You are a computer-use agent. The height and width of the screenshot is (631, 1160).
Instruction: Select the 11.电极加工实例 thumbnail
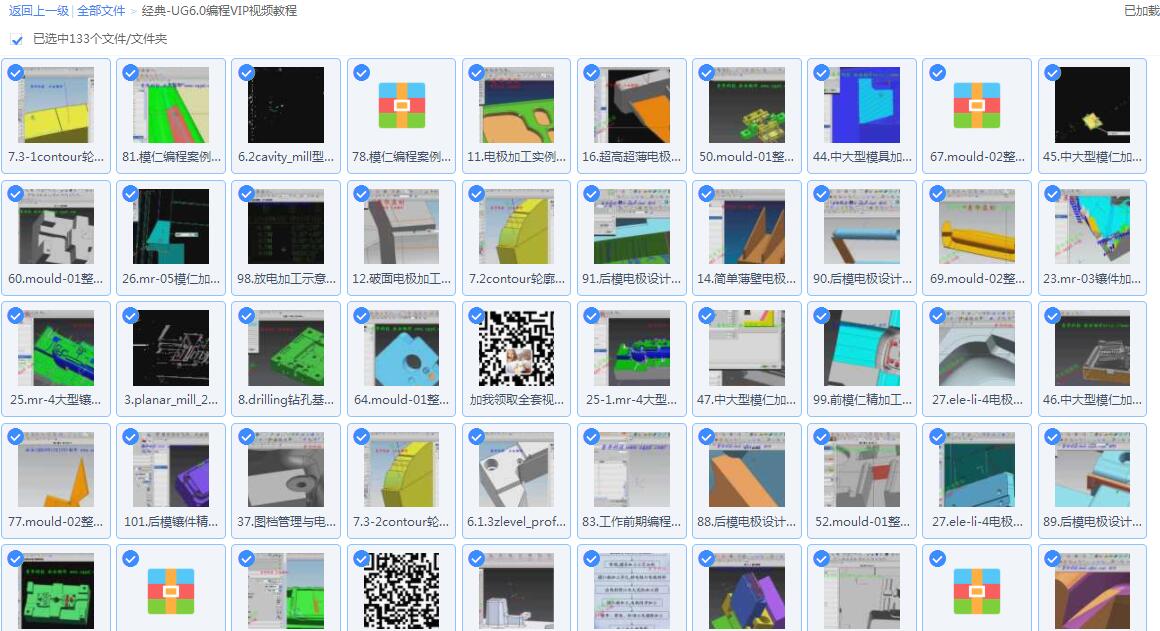pos(516,105)
